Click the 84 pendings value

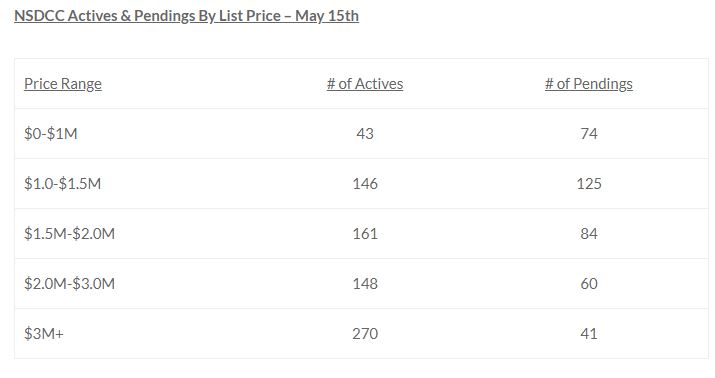click(589, 233)
